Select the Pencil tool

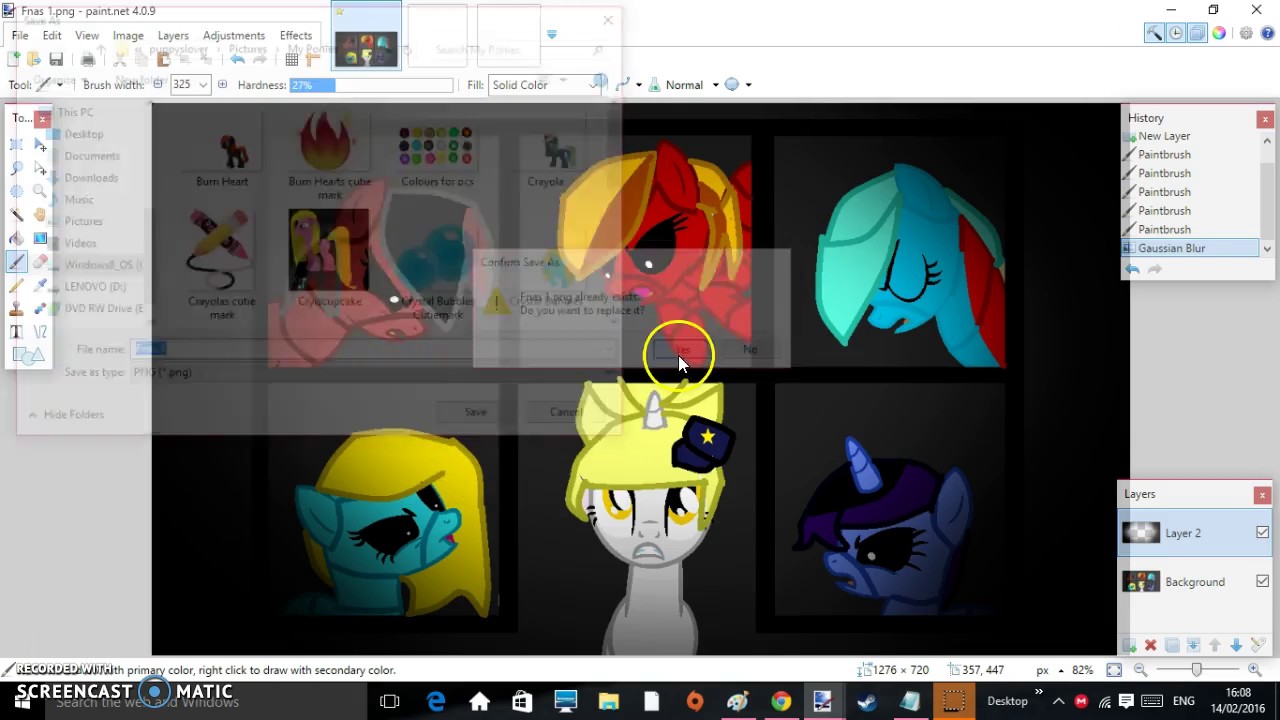click(x=17, y=285)
